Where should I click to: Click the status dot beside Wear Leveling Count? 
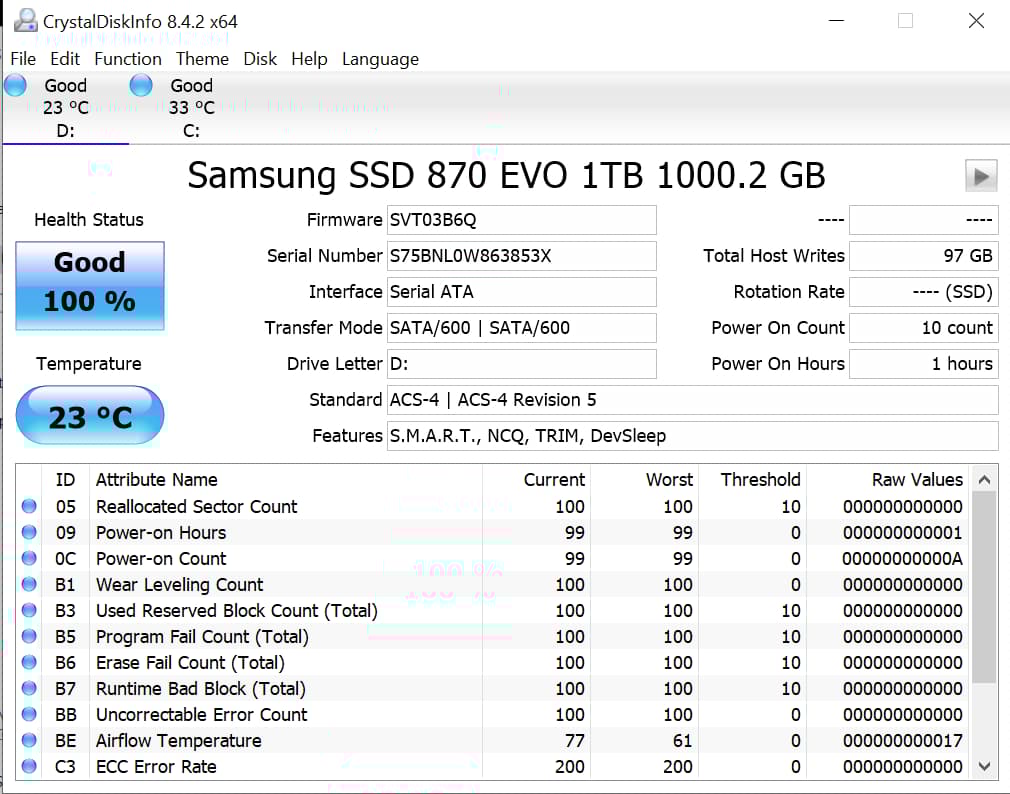[29, 585]
